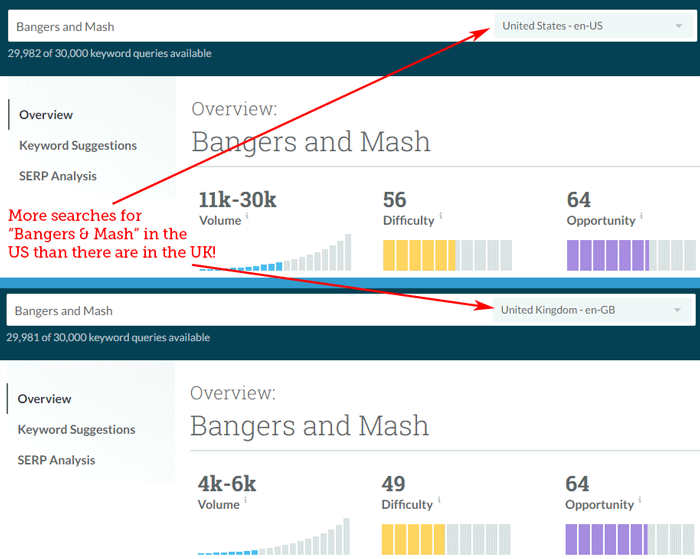Screen dimensions: 700x559
Task: Go to SERP Analysis in the lower sidebar
Action: (x=57, y=460)
